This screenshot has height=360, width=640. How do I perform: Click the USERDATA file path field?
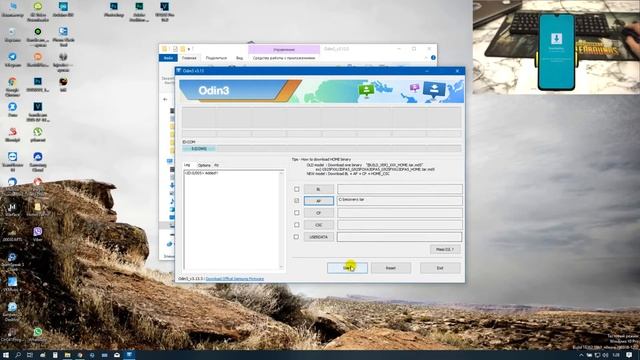[x=400, y=237]
